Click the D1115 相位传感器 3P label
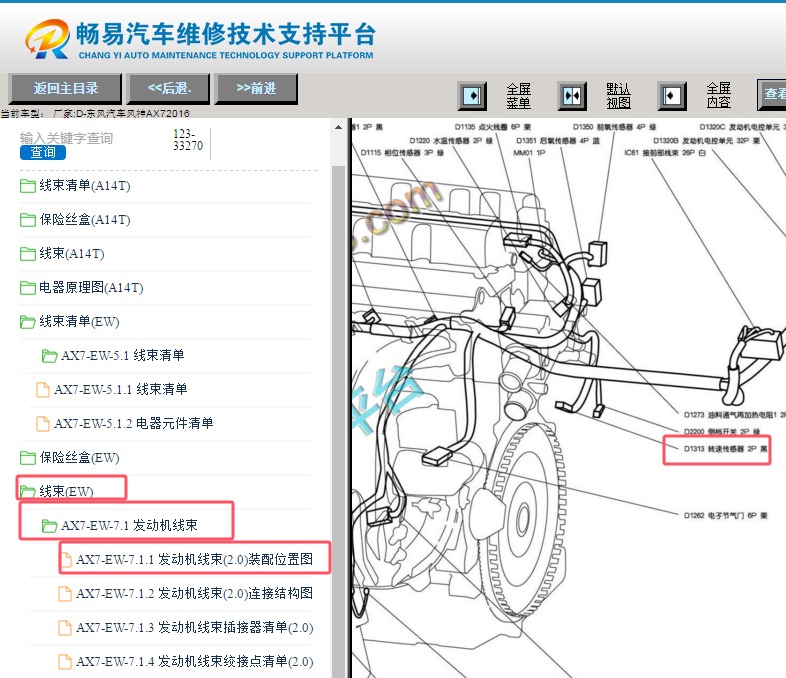This screenshot has width=786, height=678. pyautogui.click(x=402, y=153)
